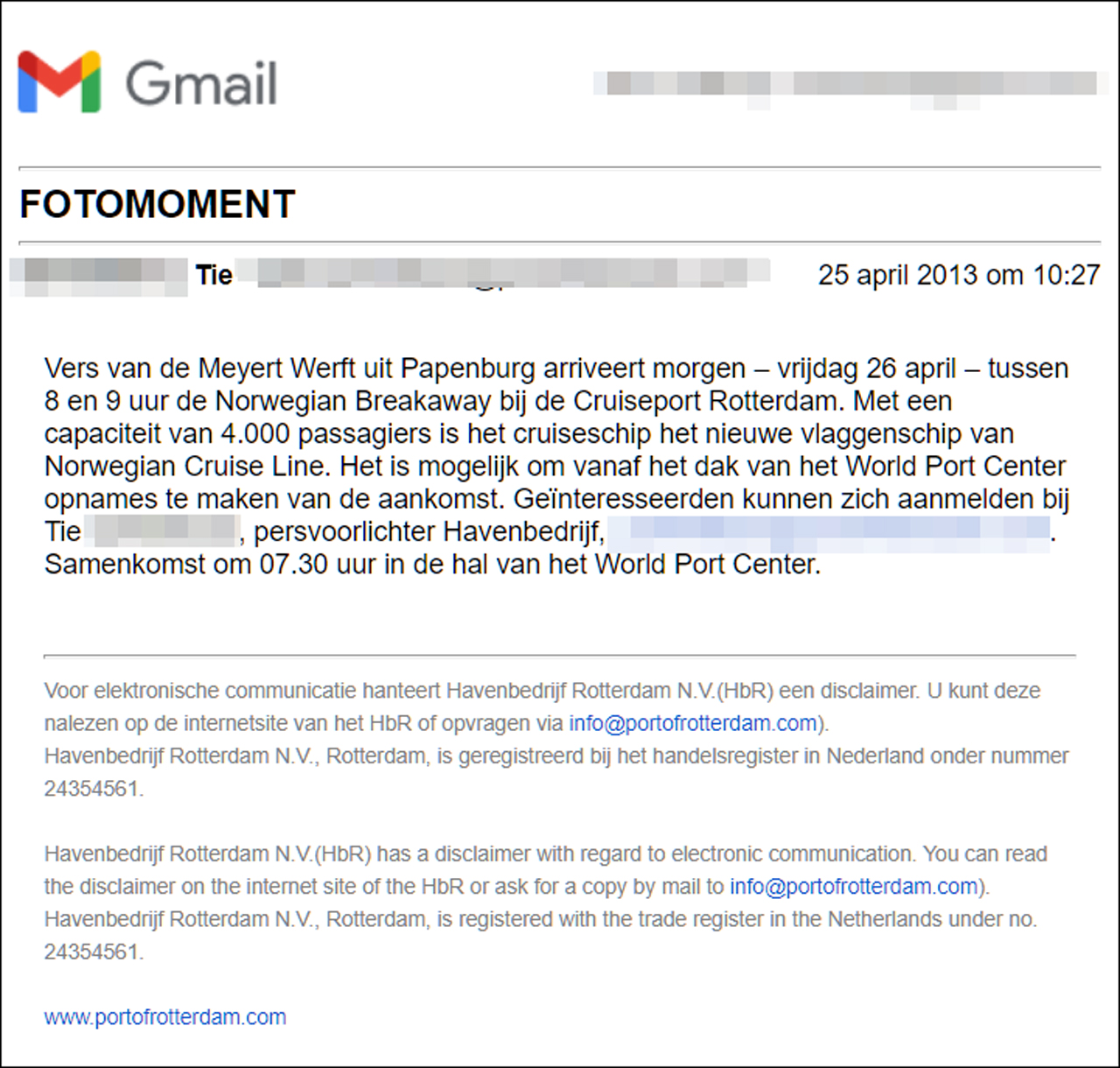Screen dimensions: 1120x1068
Task: Click the Gmail wordmark text
Action: pyautogui.click(x=201, y=84)
